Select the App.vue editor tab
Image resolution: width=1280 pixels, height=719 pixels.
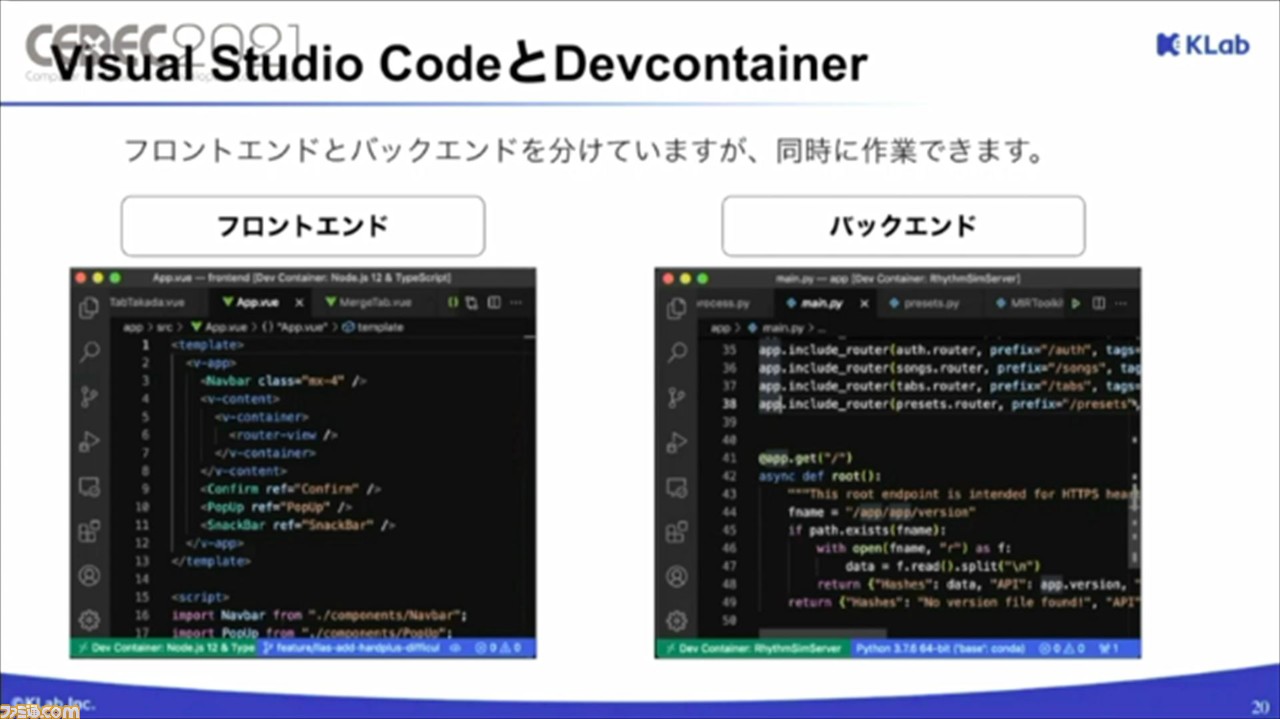tap(260, 302)
